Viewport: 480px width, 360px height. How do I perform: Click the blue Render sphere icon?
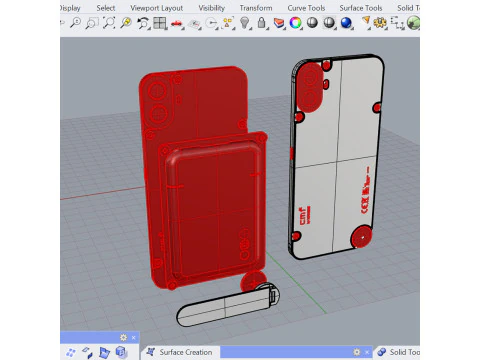(x=346, y=23)
